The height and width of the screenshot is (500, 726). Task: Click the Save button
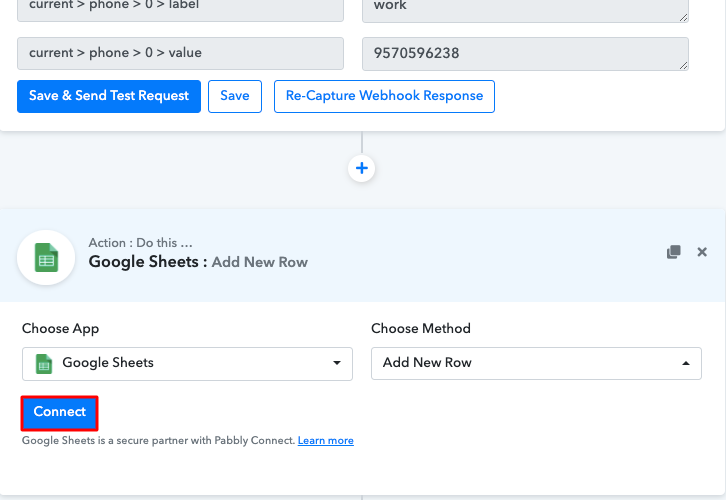(x=235, y=96)
